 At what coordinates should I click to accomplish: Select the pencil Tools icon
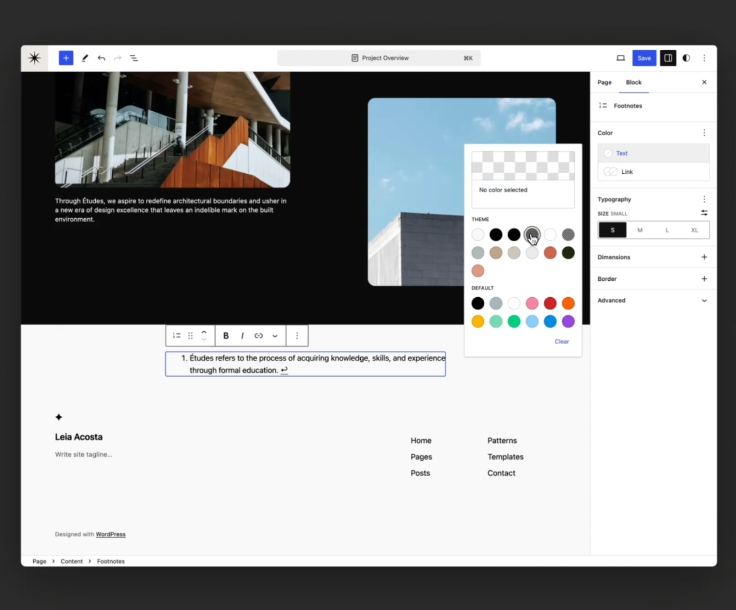pyautogui.click(x=85, y=58)
